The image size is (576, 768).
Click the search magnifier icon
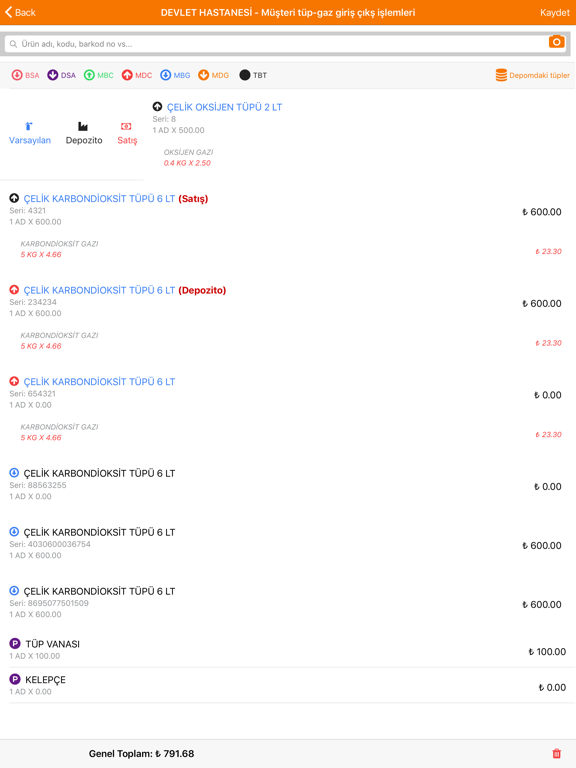pyautogui.click(x=13, y=44)
